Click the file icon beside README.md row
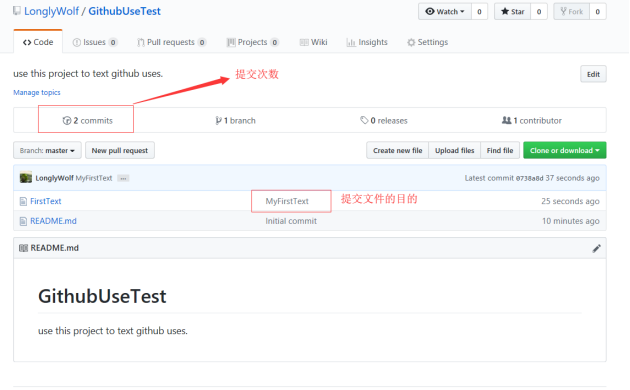 coord(23,221)
